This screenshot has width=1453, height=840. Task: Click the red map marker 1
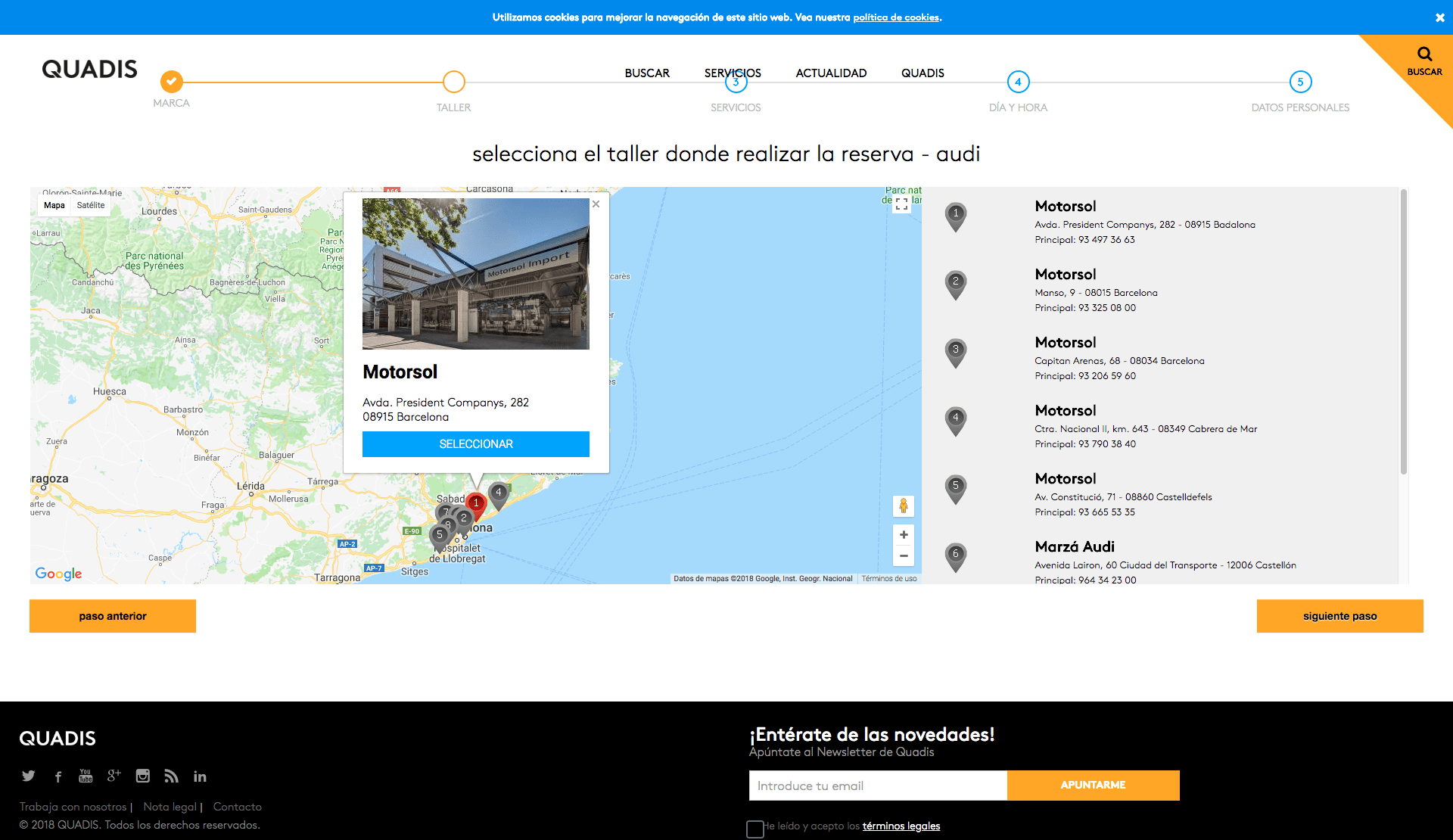coord(476,505)
